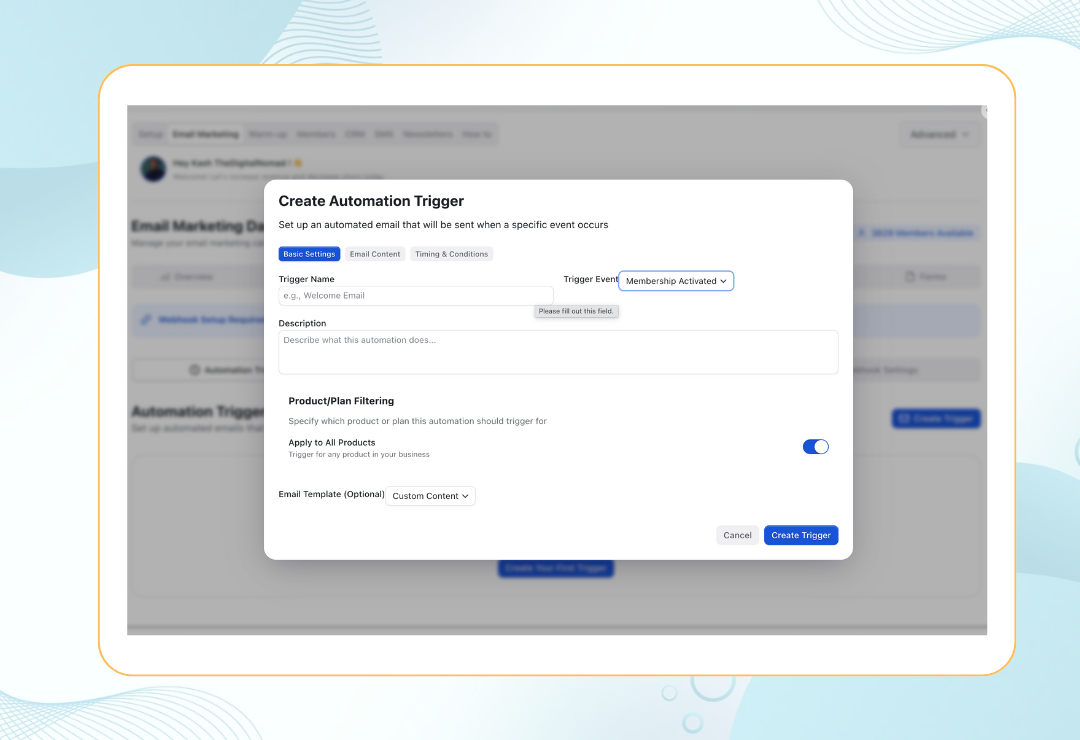Click the gear icon beside Automation Triggers
The width and height of the screenshot is (1080, 740).
click(x=195, y=370)
